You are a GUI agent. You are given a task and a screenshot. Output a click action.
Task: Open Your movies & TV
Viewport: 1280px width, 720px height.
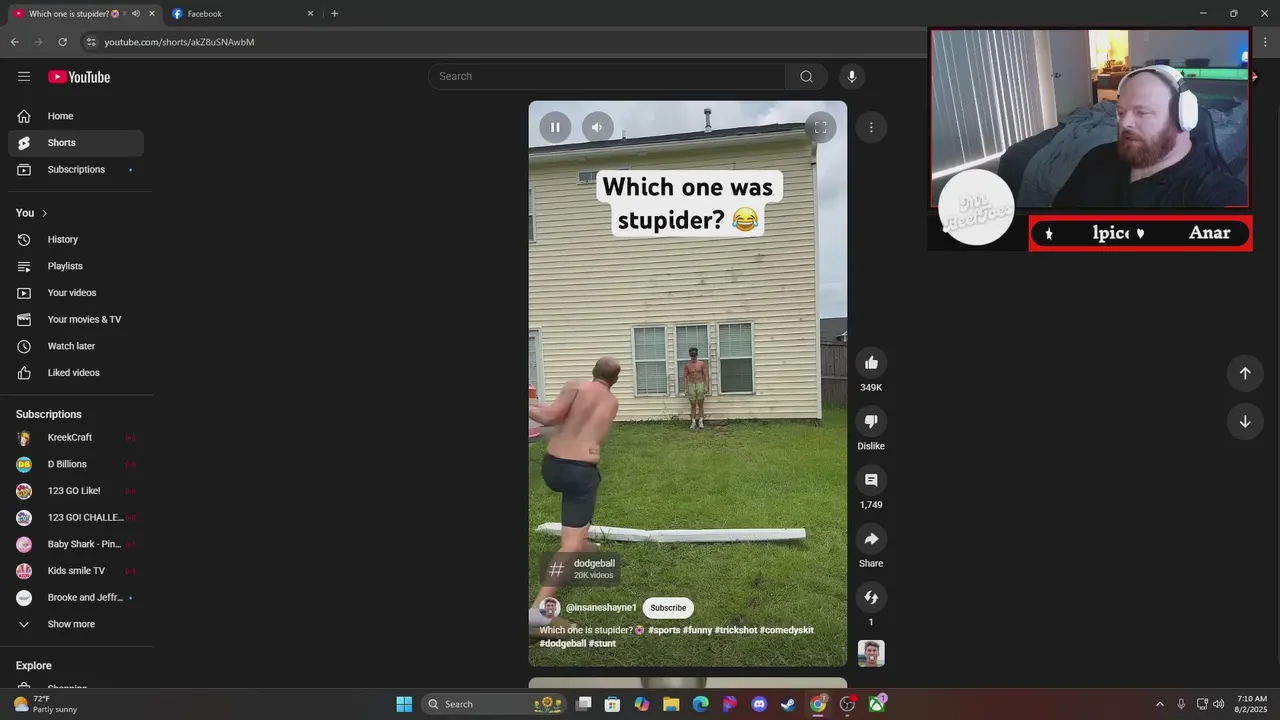click(76, 320)
